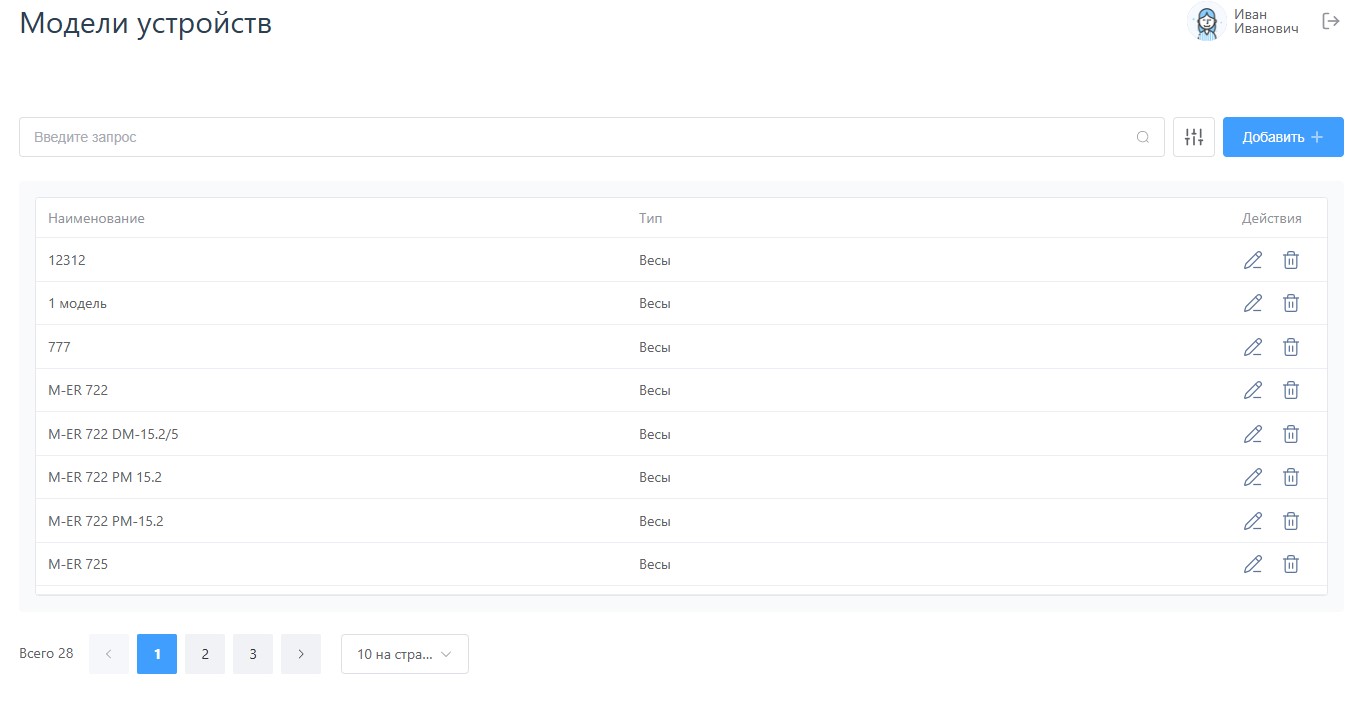Click trash icon for M-ER 722 row
The height and width of the screenshot is (716, 1355).
click(1291, 390)
